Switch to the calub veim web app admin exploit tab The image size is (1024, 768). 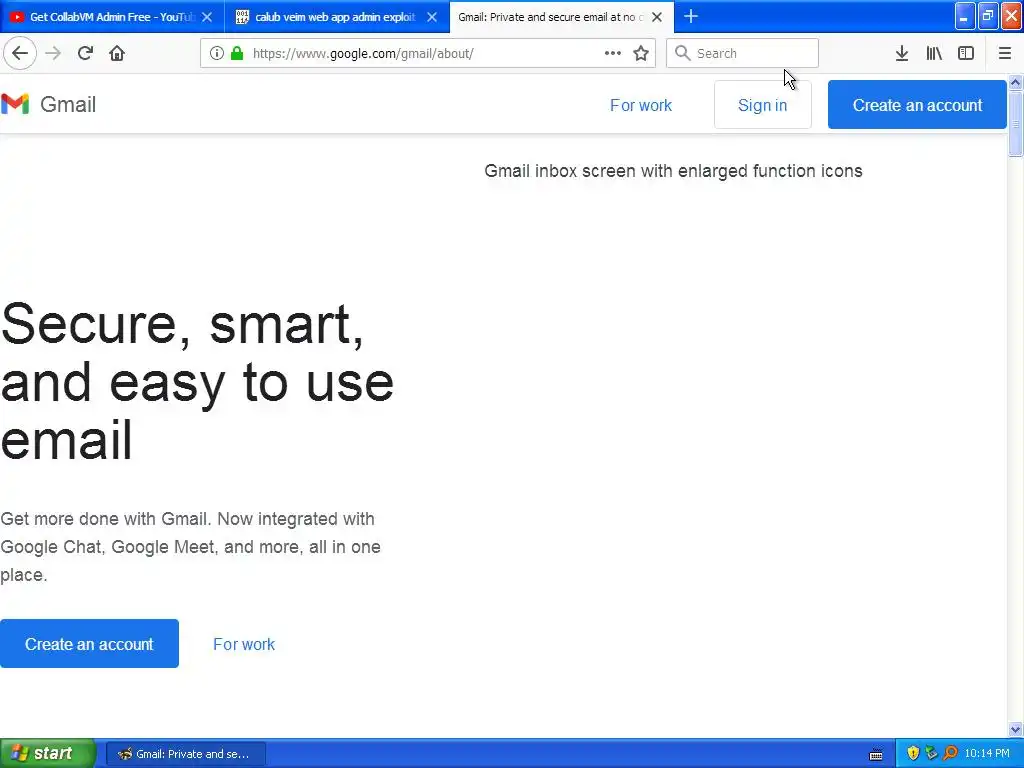point(336,17)
